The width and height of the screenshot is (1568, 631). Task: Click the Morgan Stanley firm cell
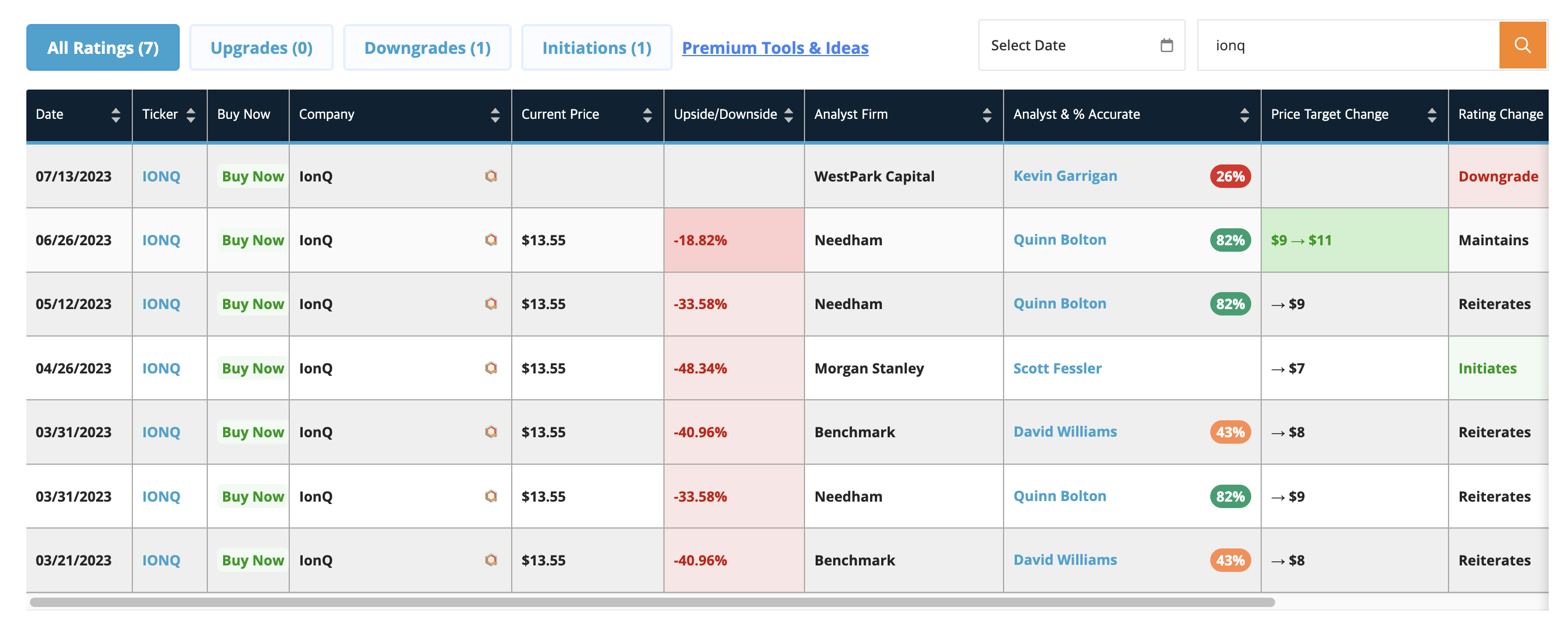(903, 368)
